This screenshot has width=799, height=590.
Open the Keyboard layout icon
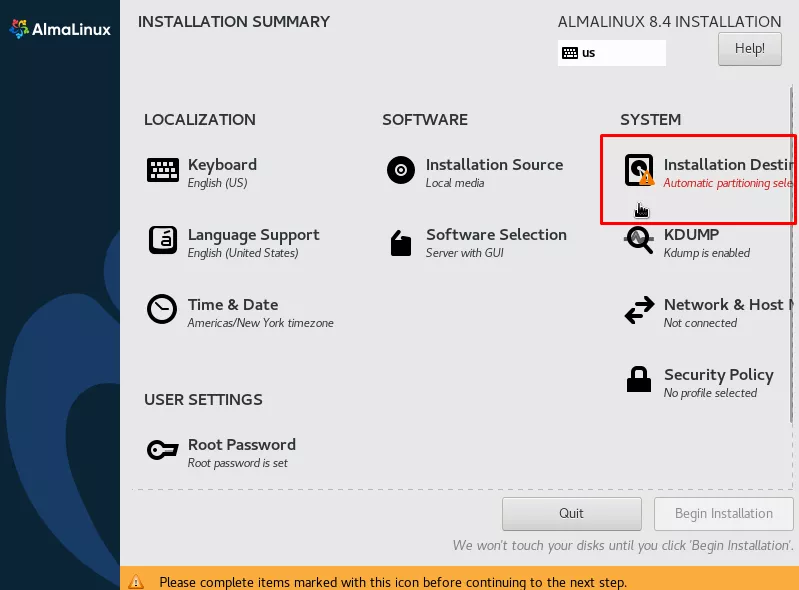point(163,170)
